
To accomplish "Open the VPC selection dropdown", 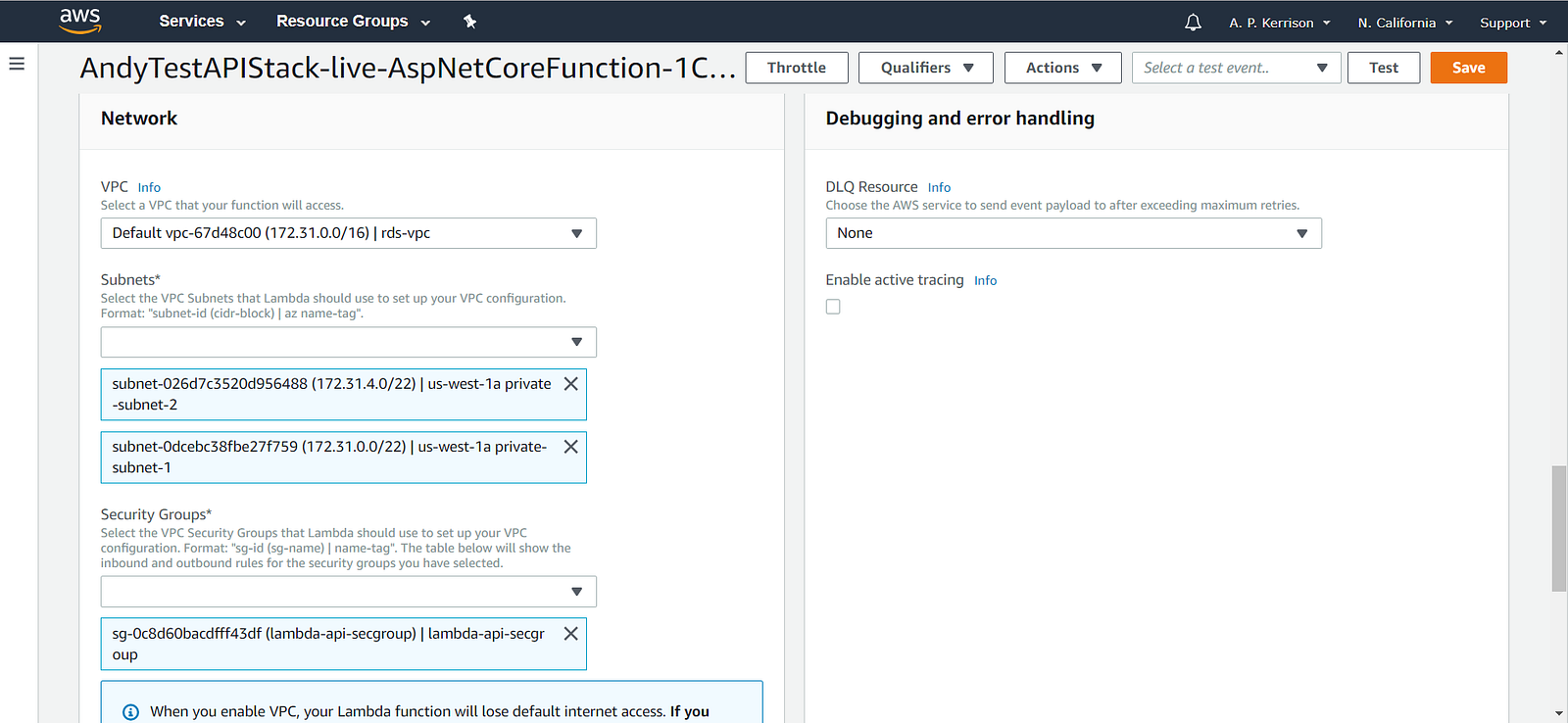I will click(x=348, y=233).
